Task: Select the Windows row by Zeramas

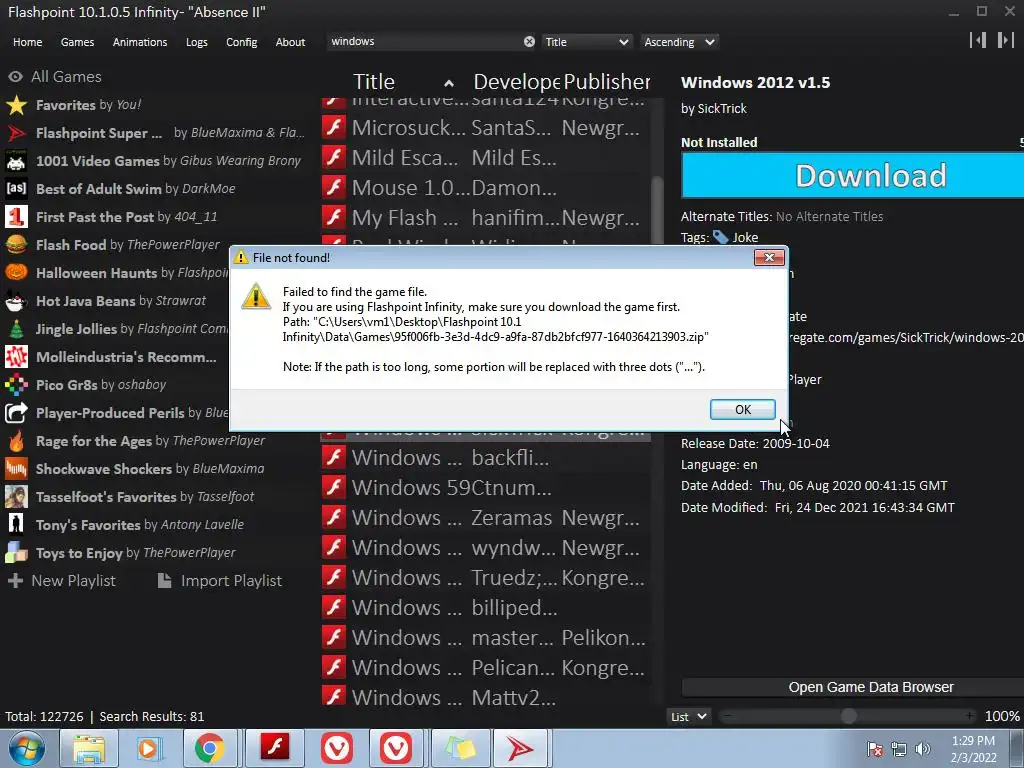Action: point(485,518)
